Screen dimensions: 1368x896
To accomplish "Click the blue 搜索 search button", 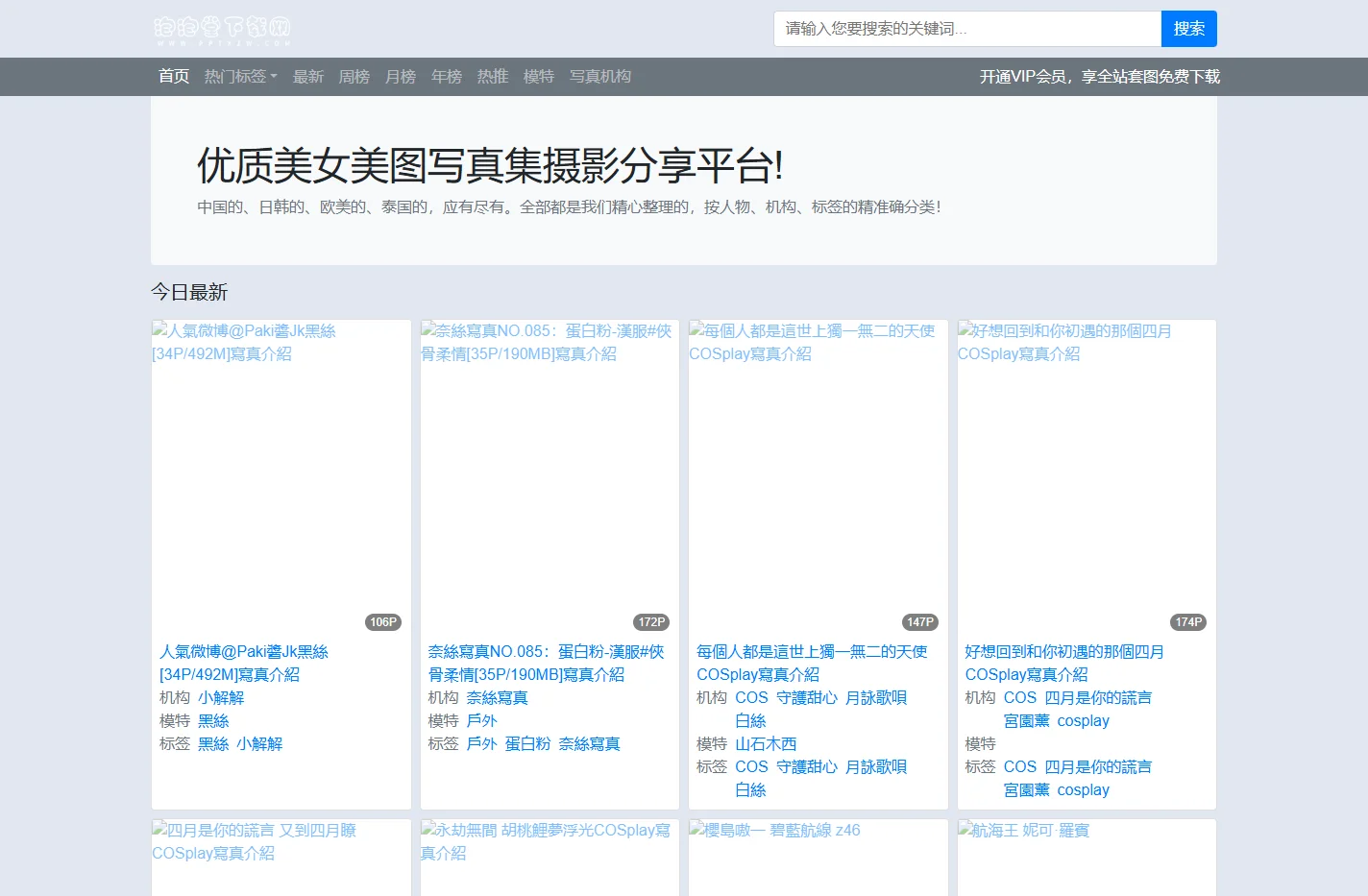I will click(x=1189, y=29).
